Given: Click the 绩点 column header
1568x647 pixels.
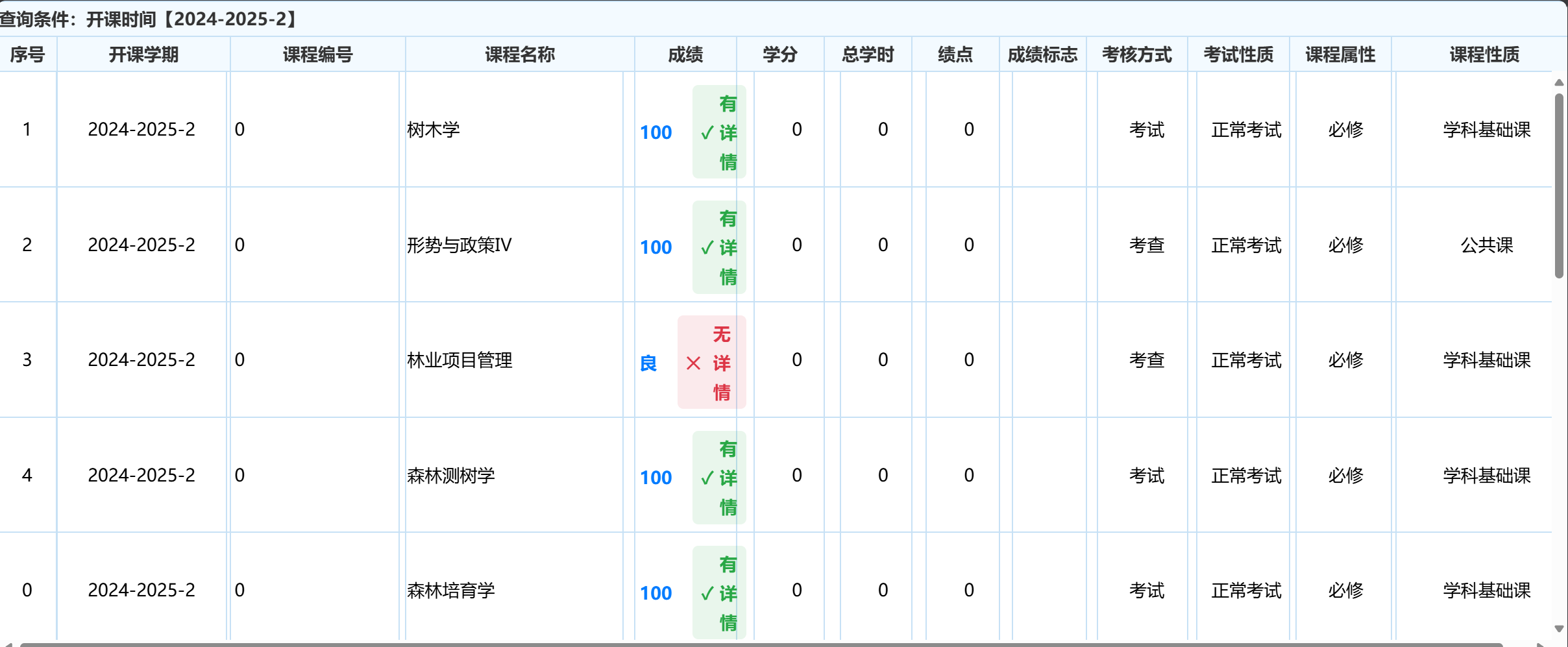Looking at the screenshot, I should tap(955, 55).
